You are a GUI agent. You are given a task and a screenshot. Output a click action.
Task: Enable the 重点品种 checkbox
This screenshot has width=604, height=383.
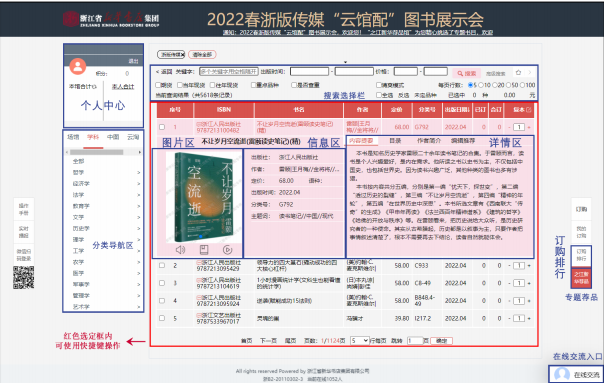[x=253, y=85]
